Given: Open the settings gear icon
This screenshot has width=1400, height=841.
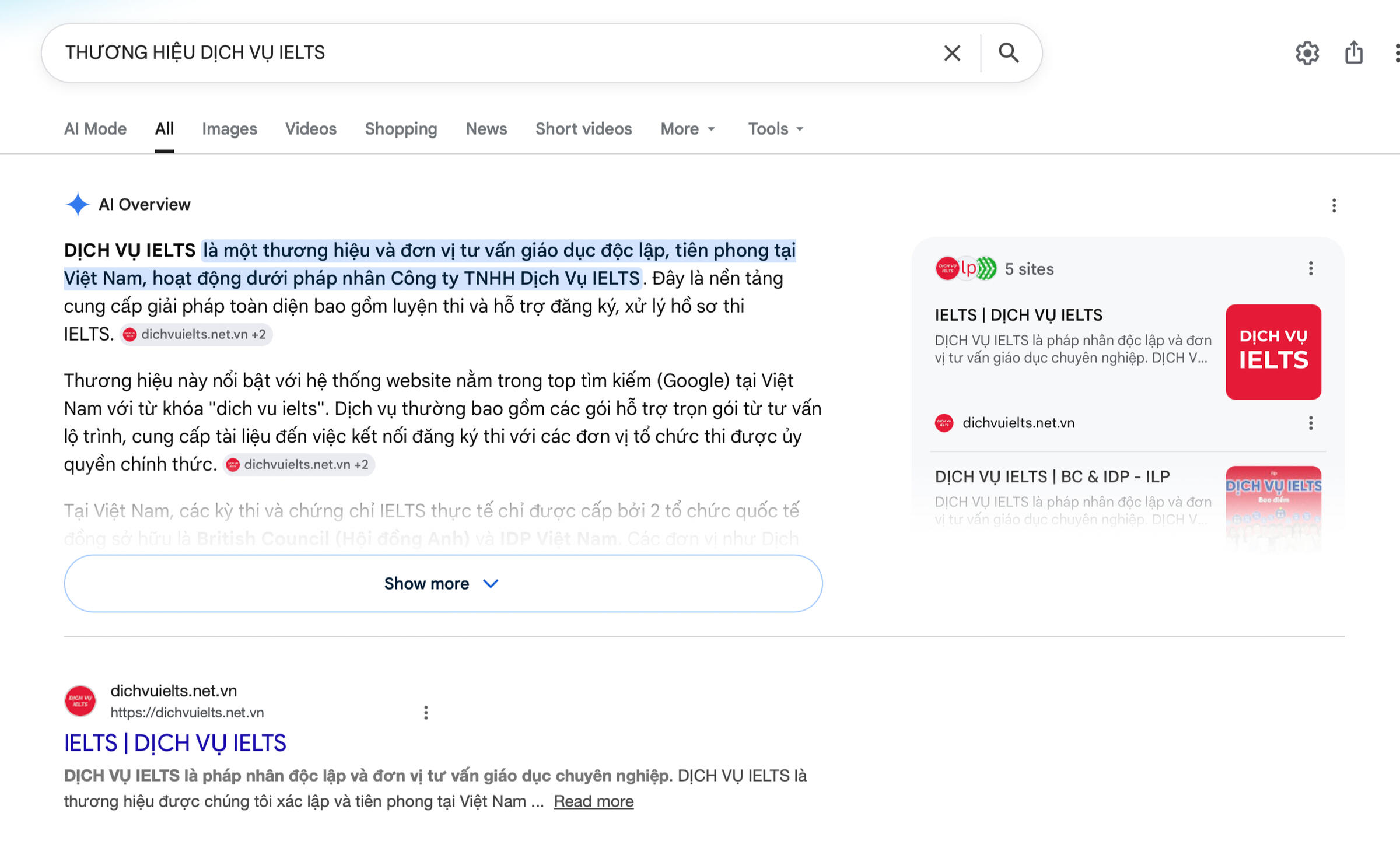Looking at the screenshot, I should pos(1307,53).
